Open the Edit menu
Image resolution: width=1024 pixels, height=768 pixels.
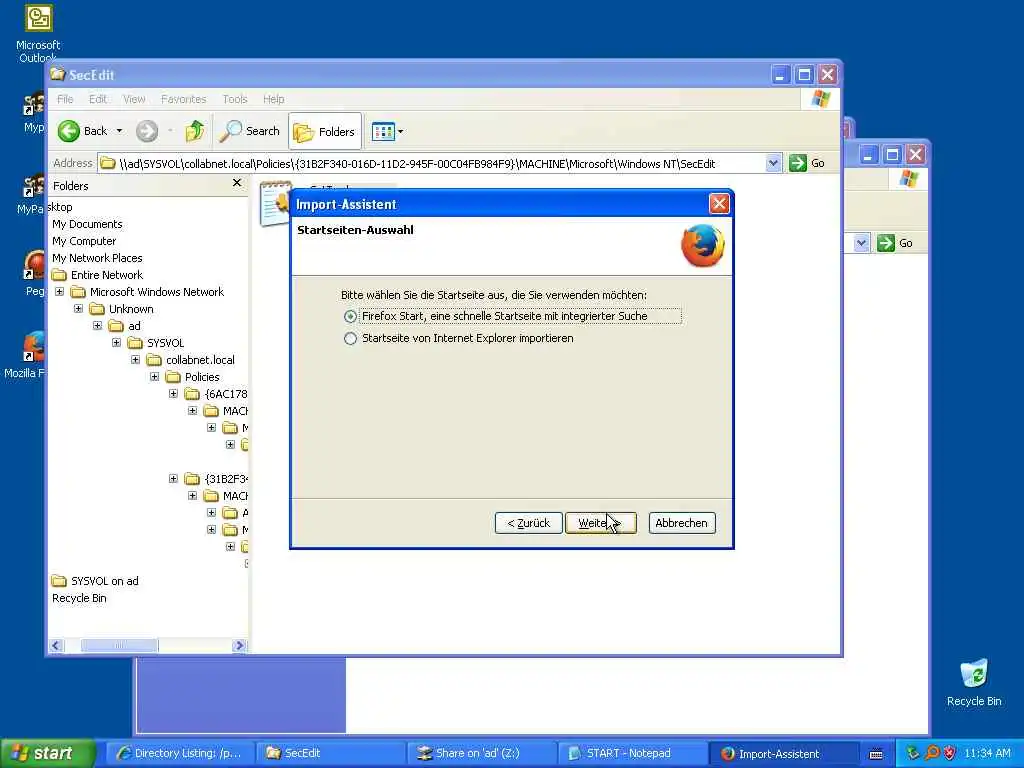coord(98,99)
